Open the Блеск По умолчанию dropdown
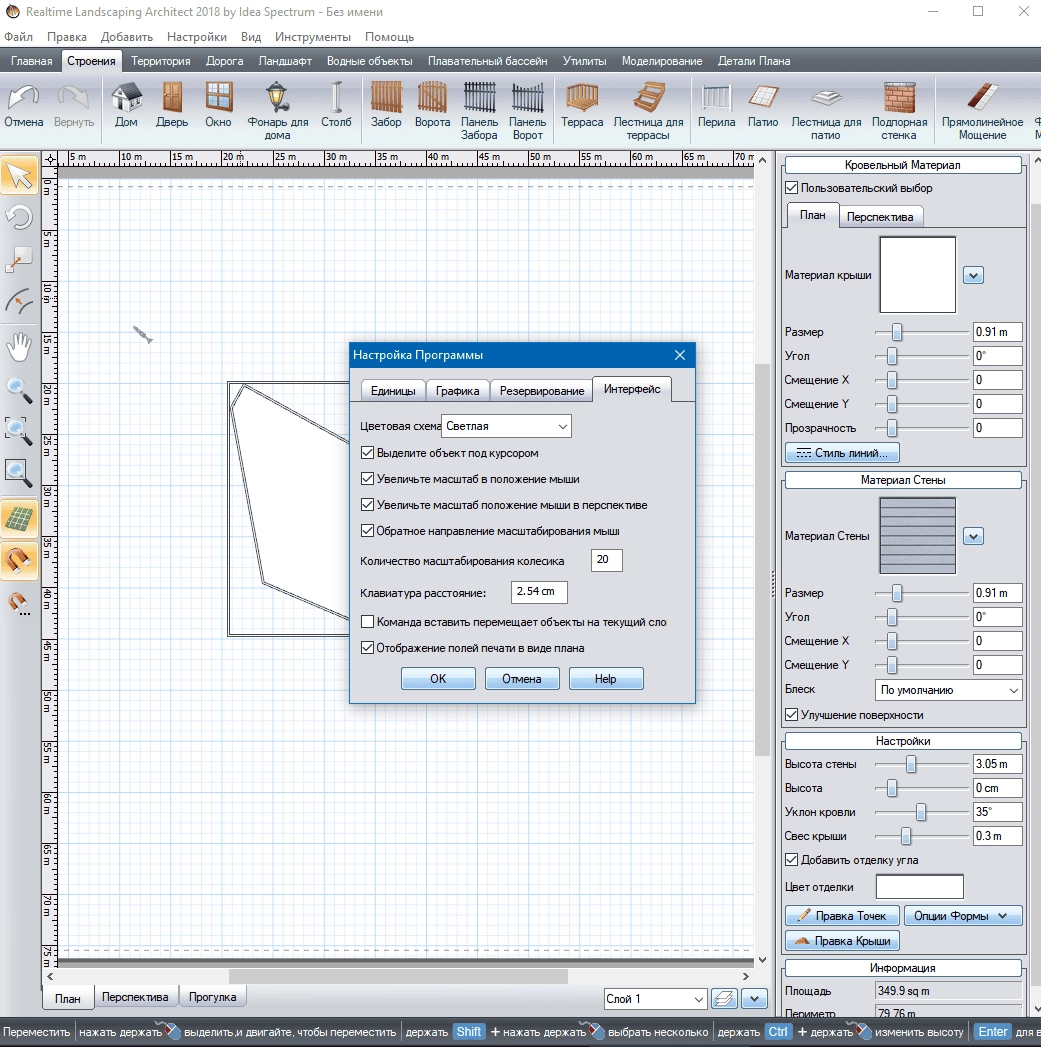The image size is (1041, 1047). [x=948, y=690]
